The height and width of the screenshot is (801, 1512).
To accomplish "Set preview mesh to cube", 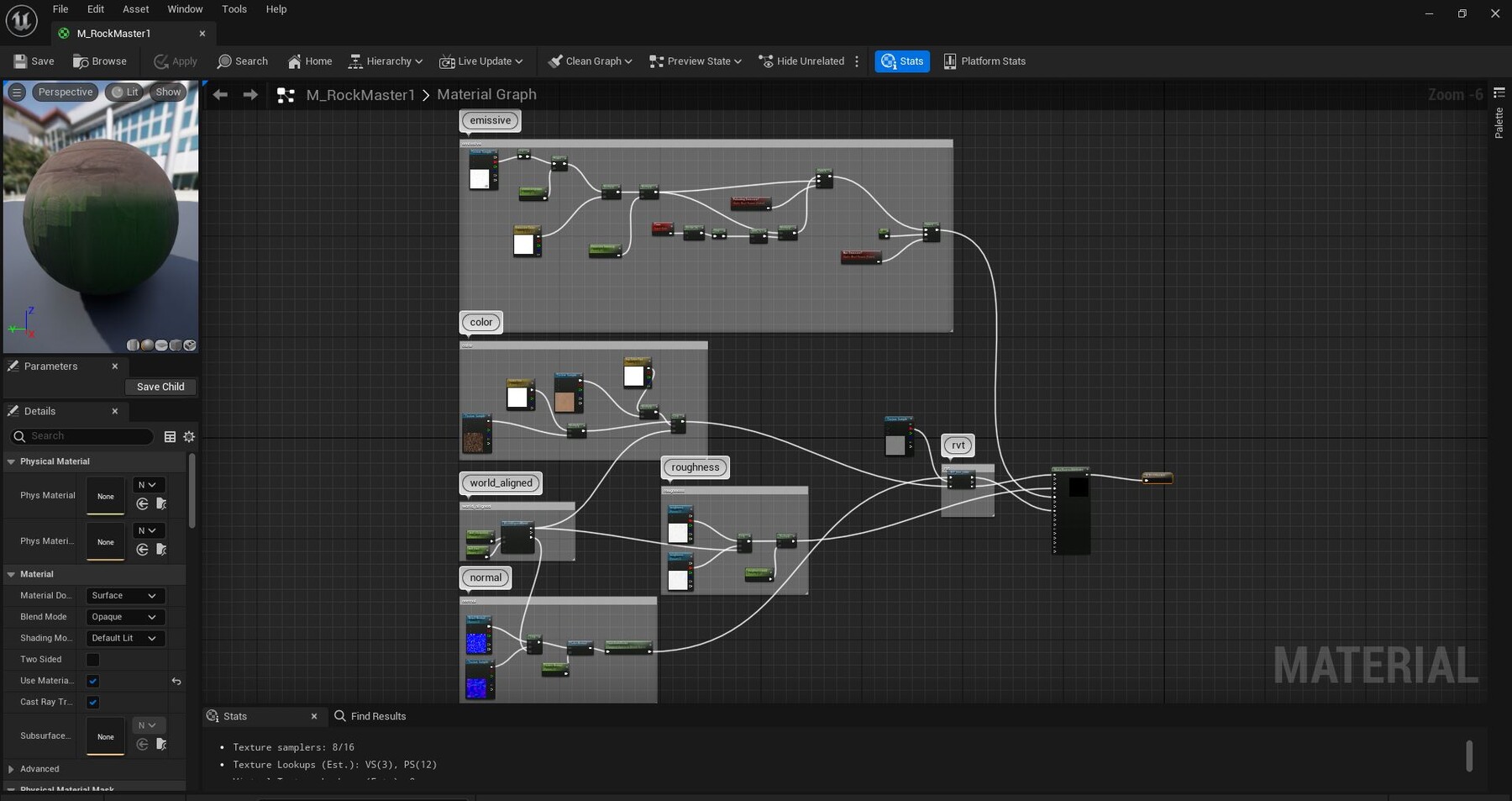I will pyautogui.click(x=176, y=345).
